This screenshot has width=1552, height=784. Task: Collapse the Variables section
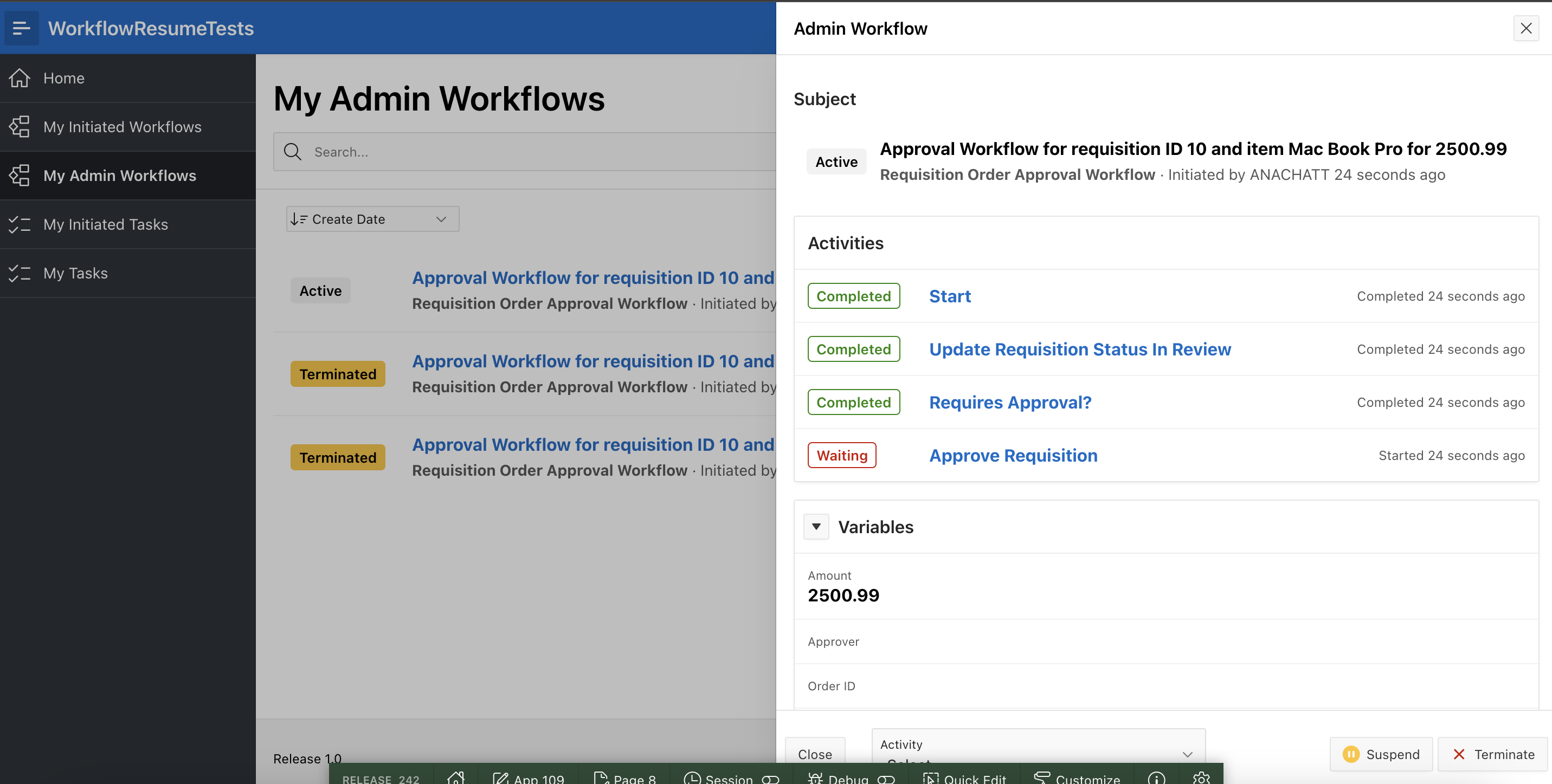tap(816, 527)
